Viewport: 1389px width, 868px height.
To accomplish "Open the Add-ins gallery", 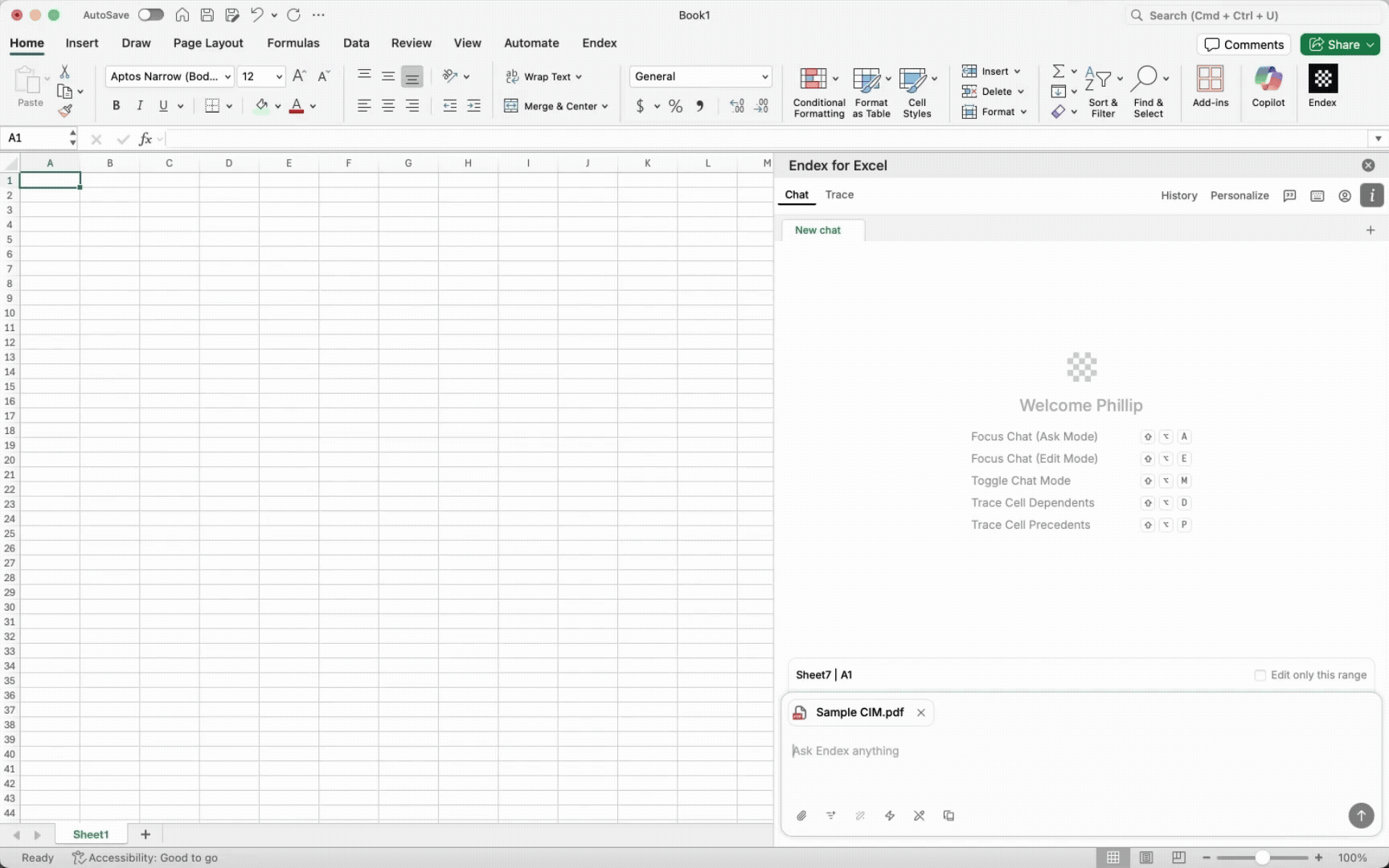I will pyautogui.click(x=1211, y=86).
